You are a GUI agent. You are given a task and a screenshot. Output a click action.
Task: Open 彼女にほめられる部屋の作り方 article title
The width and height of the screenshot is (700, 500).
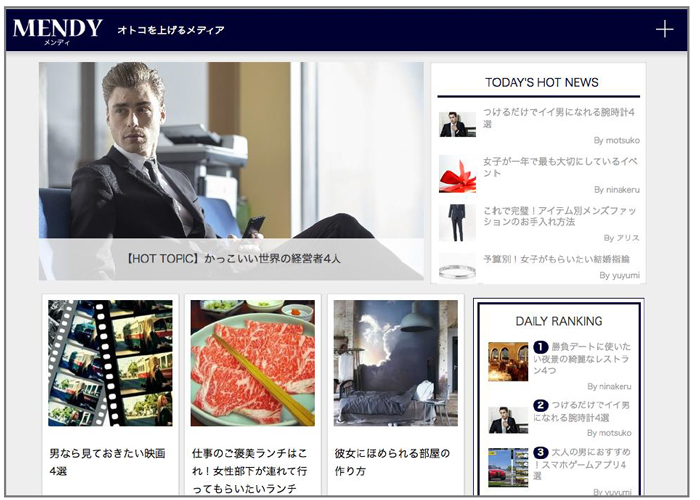pyautogui.click(x=392, y=462)
